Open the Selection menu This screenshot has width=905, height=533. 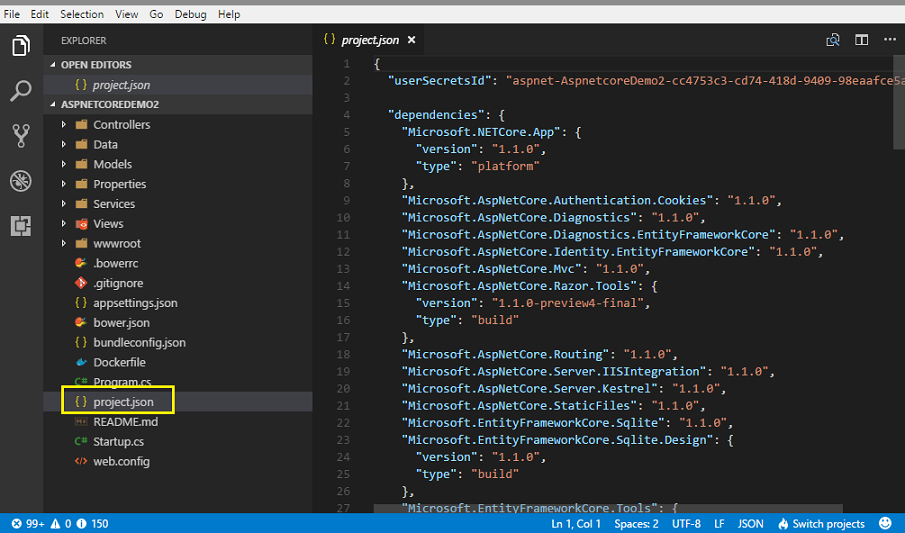pos(82,14)
